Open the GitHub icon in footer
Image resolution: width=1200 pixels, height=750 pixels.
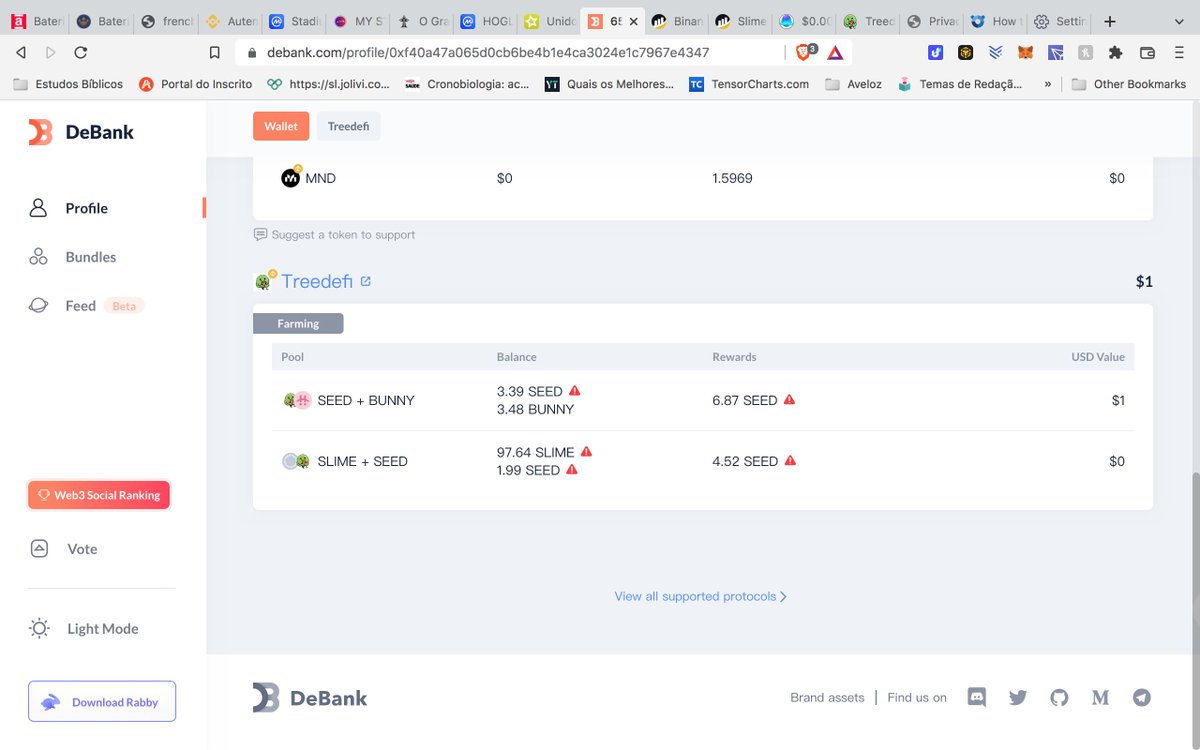[x=1059, y=697]
